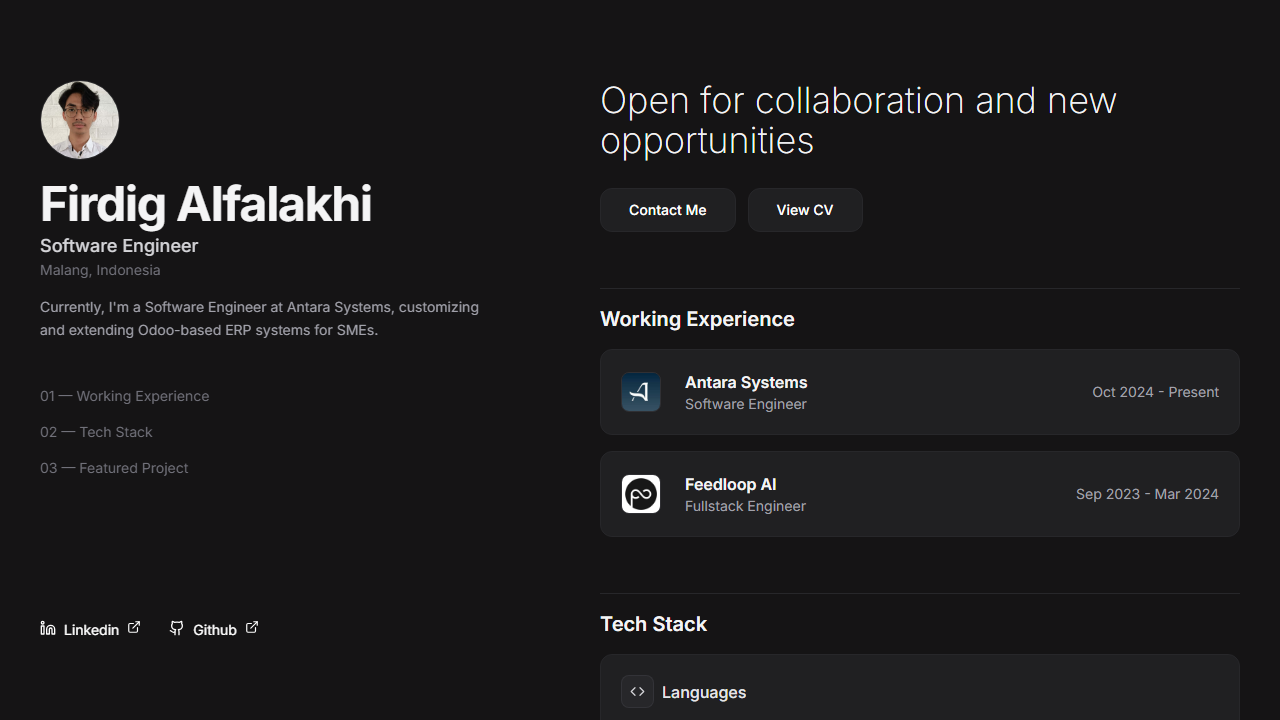This screenshot has height=720, width=1280.
Task: Click the code brackets Languages icon
Action: pos(638,691)
